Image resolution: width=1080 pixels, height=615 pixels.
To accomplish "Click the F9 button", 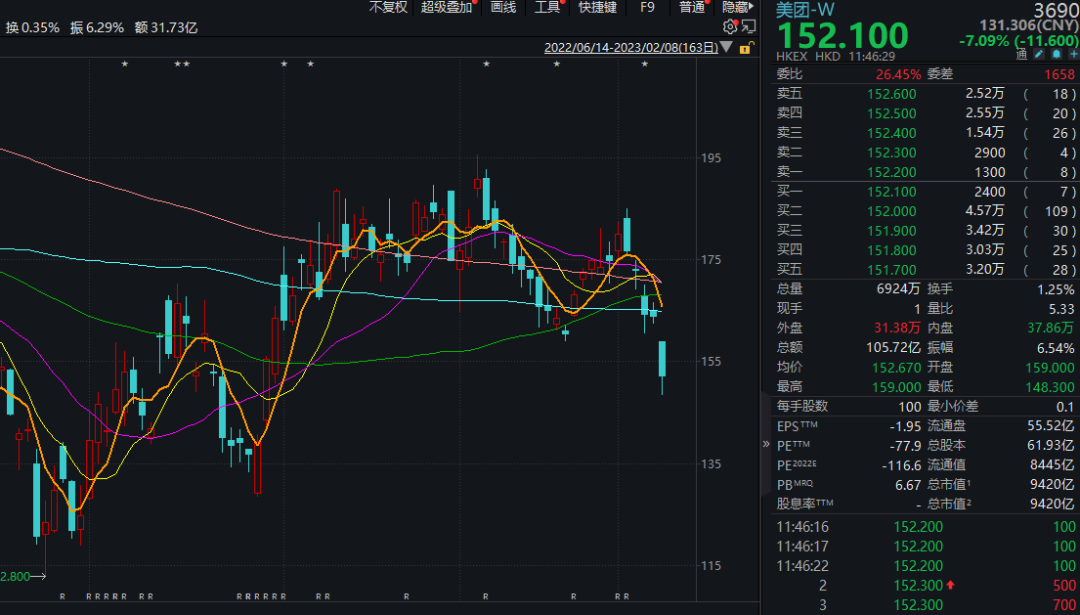I will [x=647, y=7].
